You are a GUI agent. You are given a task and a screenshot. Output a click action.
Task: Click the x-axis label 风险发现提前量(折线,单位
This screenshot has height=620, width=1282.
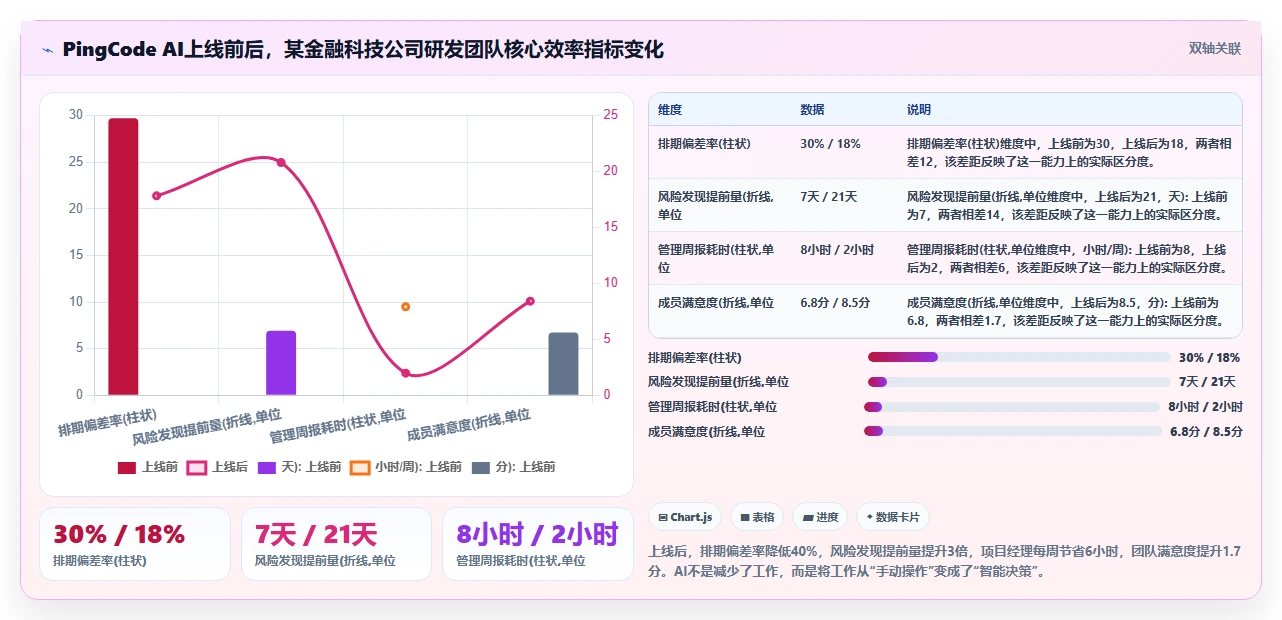tap(207, 427)
